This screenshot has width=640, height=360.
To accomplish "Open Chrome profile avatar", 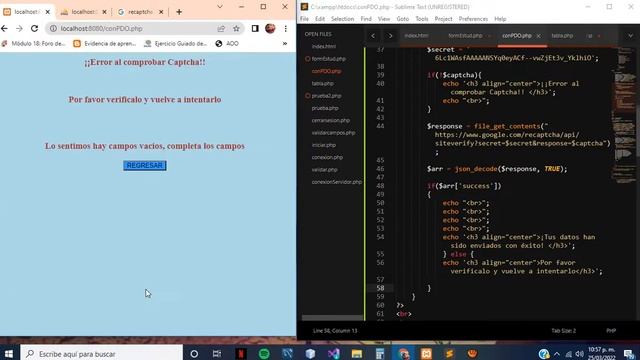I will [x=270, y=29].
